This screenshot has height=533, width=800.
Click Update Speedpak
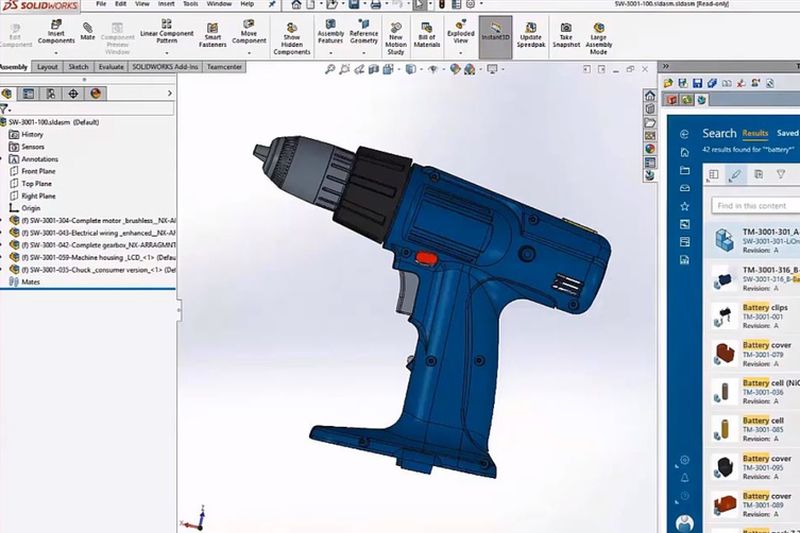pos(531,35)
